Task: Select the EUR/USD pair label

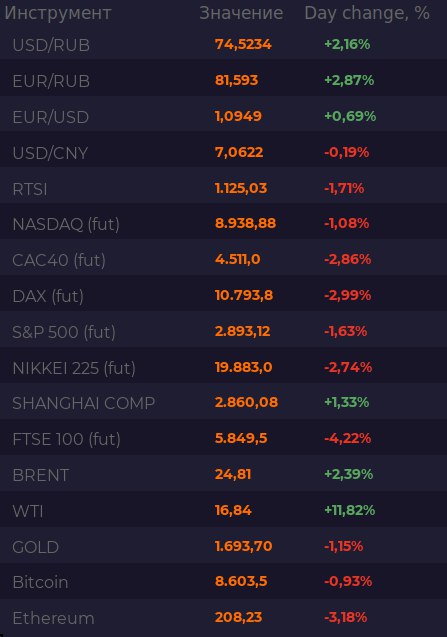Action: coord(51,117)
